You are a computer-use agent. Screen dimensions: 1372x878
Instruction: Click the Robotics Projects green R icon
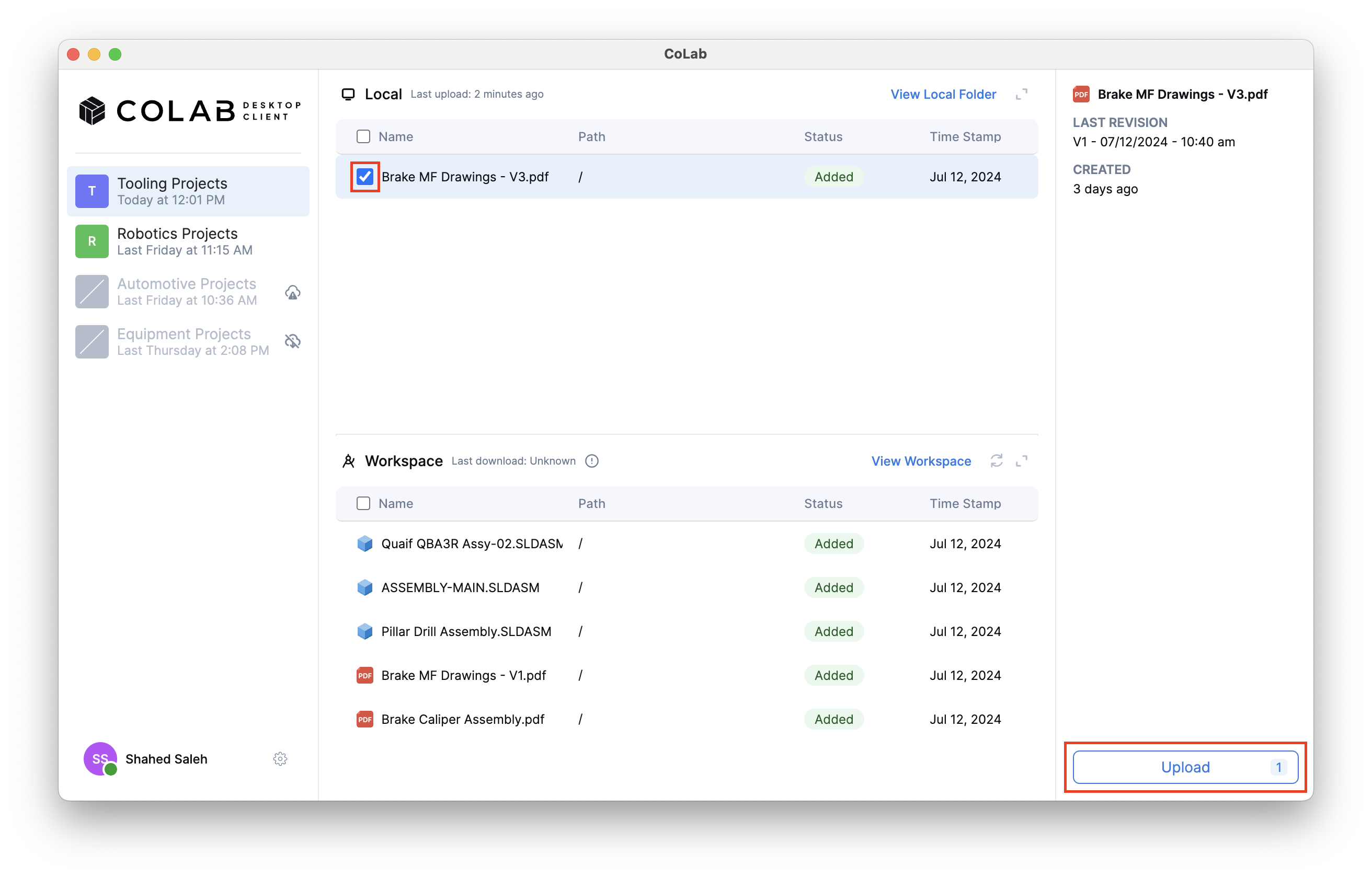92,241
